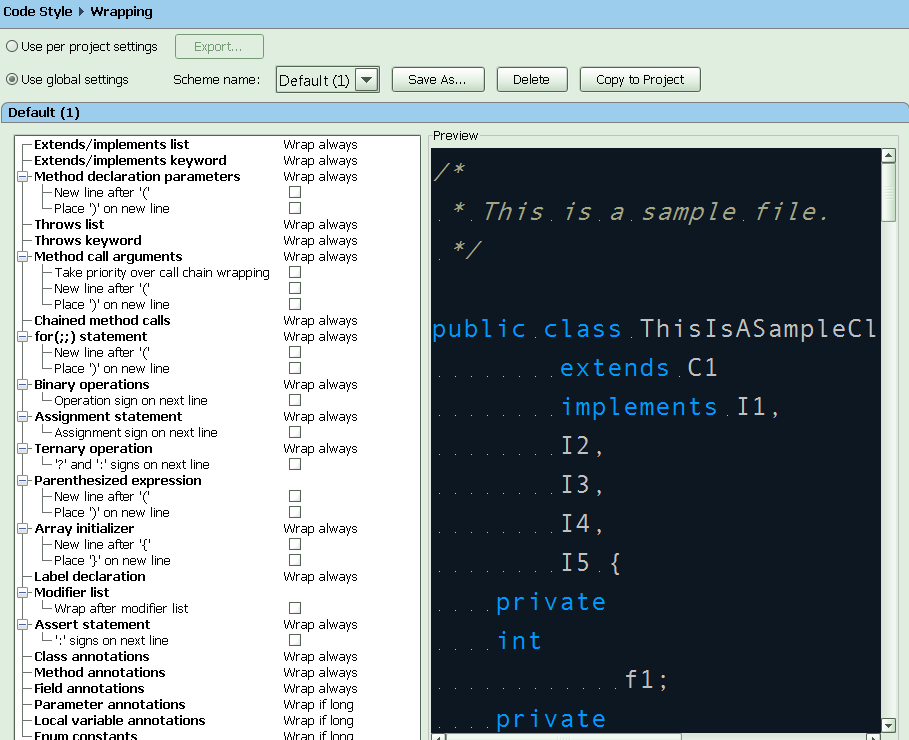
Task: Enable Operation sign on next line
Action: pyautogui.click(x=295, y=400)
